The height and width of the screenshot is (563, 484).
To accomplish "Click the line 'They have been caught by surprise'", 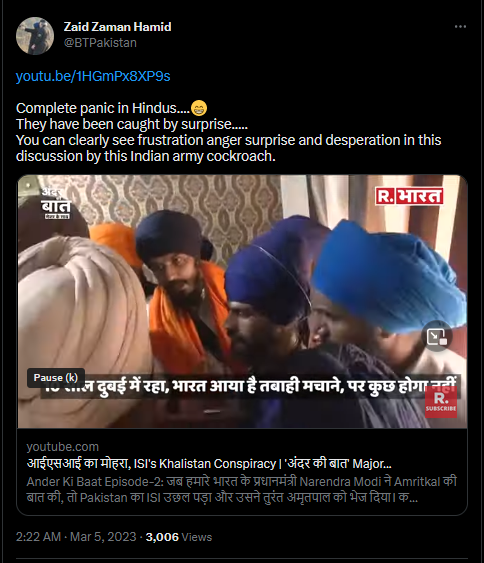I will pyautogui.click(x=132, y=124).
